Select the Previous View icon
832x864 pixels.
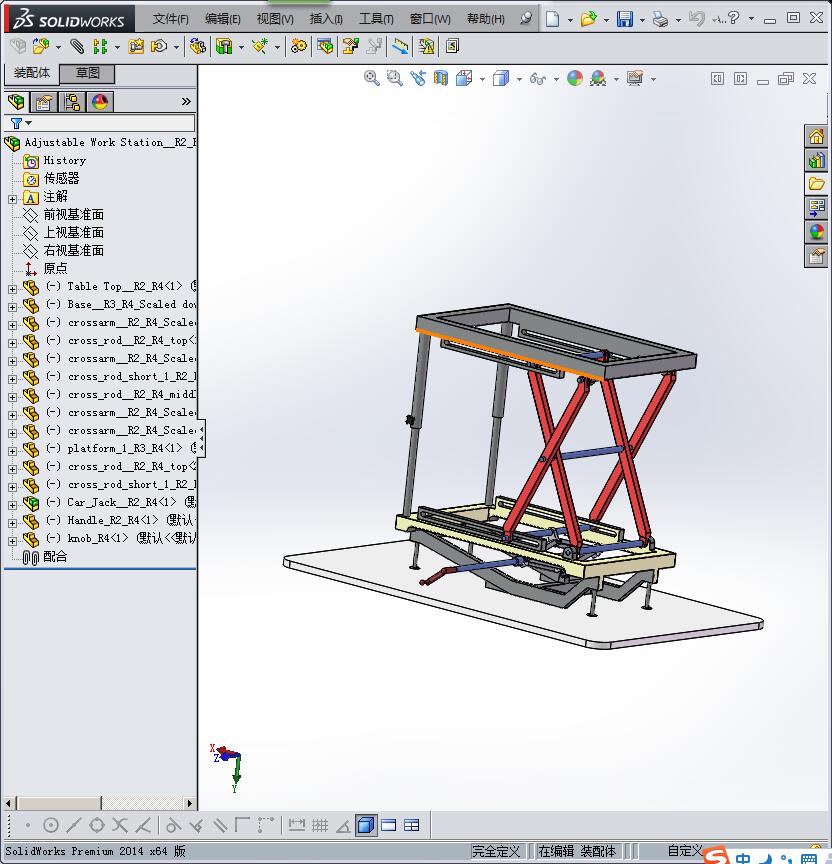[x=418, y=78]
